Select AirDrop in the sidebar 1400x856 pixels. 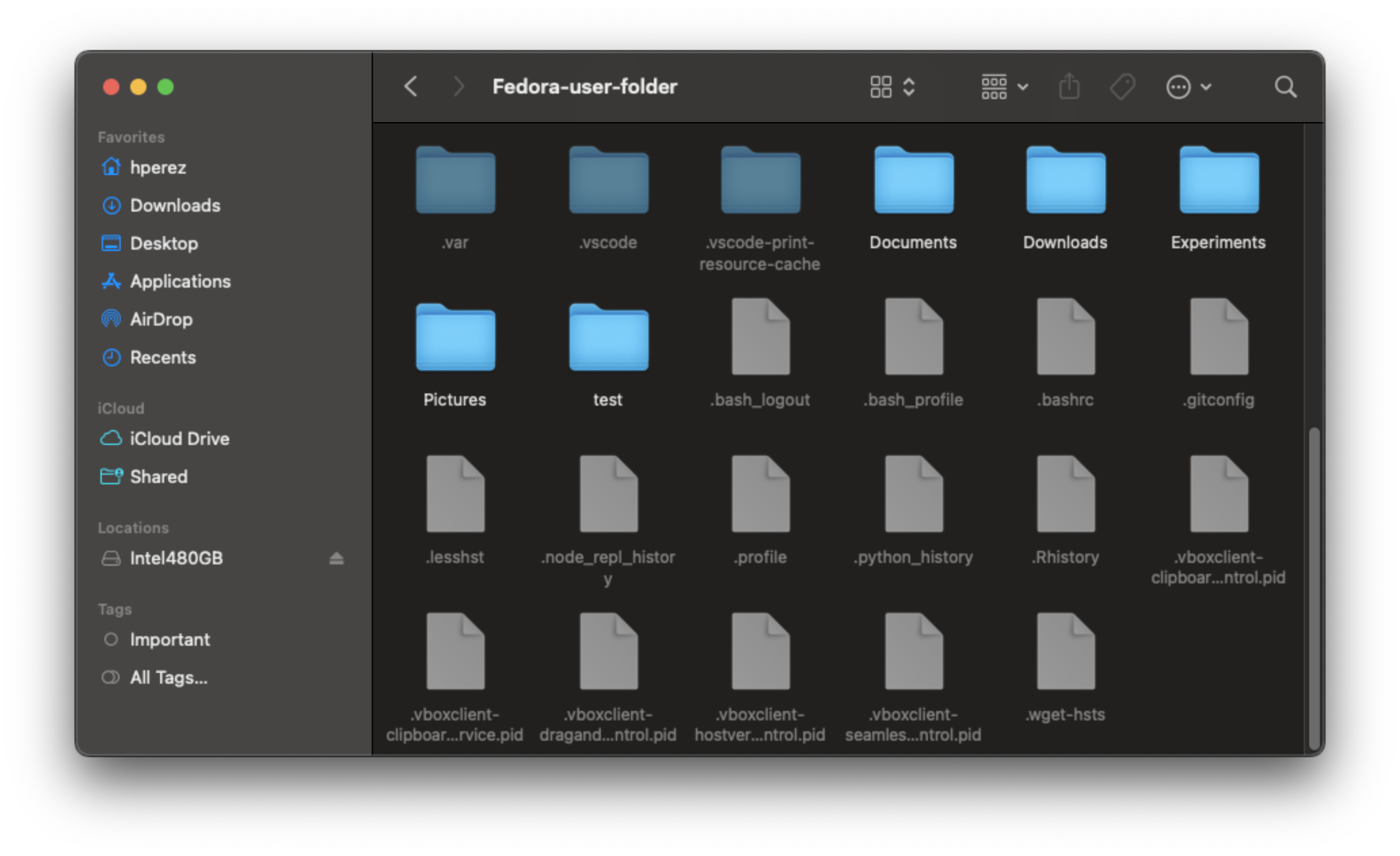[x=161, y=319]
